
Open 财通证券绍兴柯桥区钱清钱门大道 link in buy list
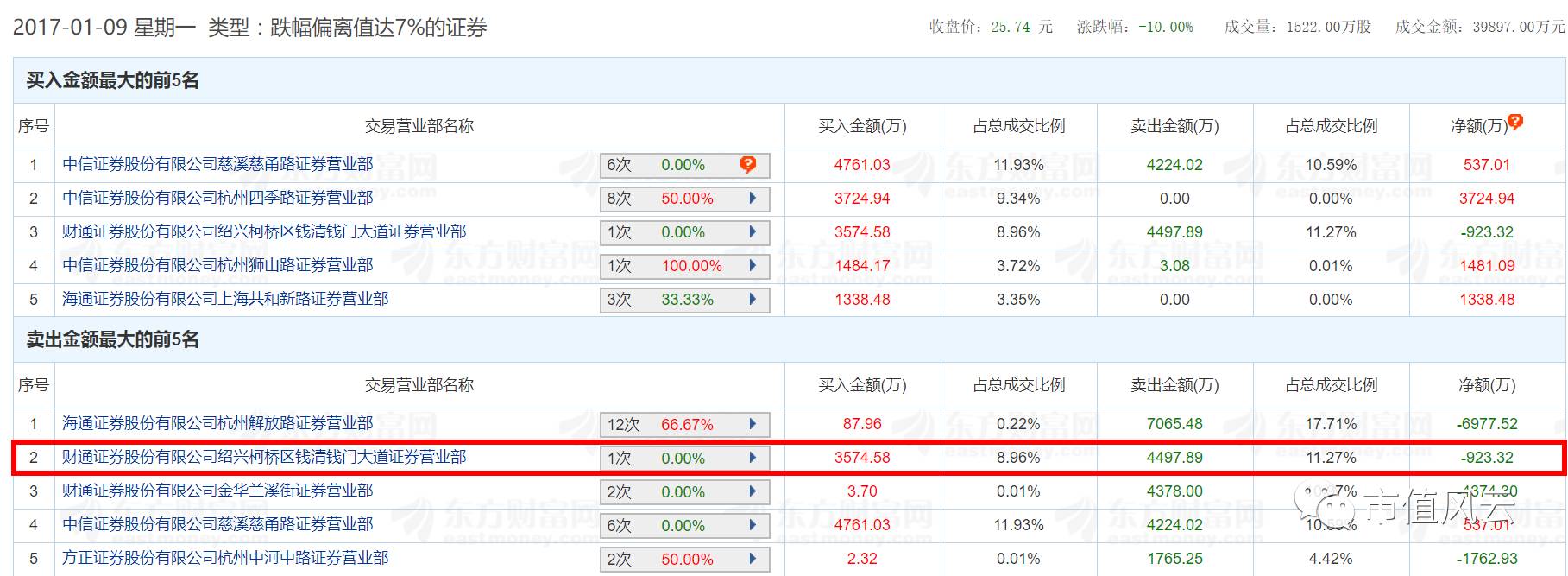[x=264, y=231]
